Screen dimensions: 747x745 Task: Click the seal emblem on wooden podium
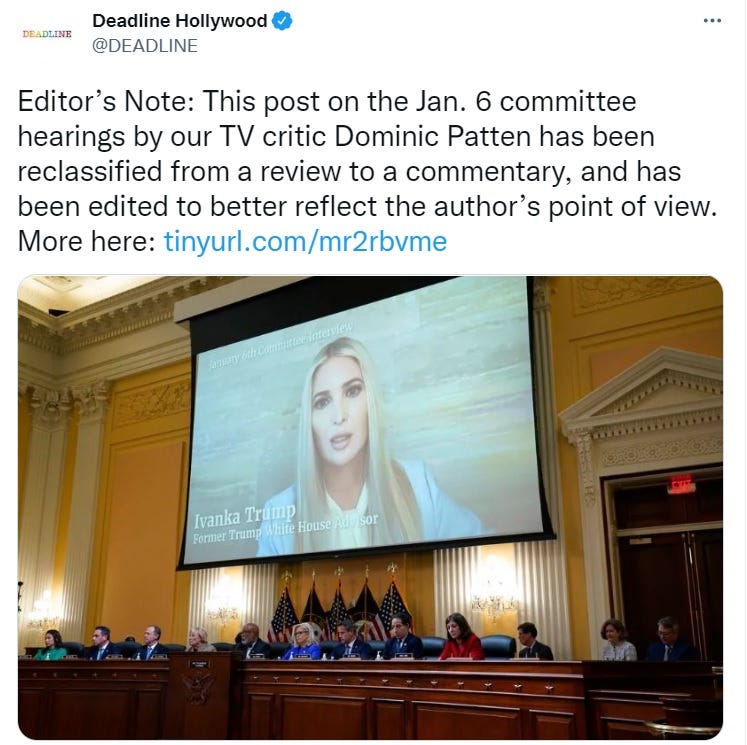[198, 690]
